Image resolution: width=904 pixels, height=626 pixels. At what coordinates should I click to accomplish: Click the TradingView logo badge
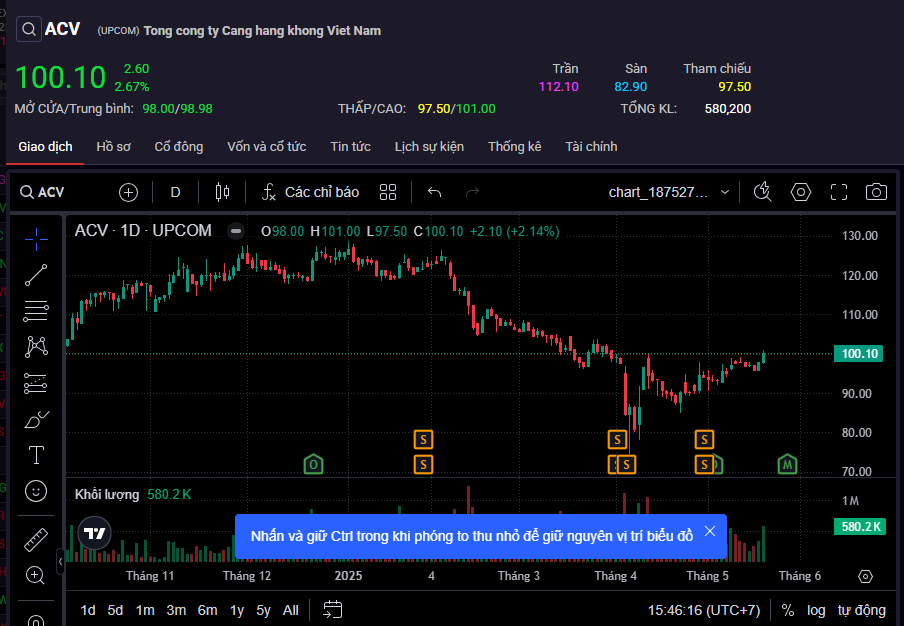pyautogui.click(x=95, y=533)
